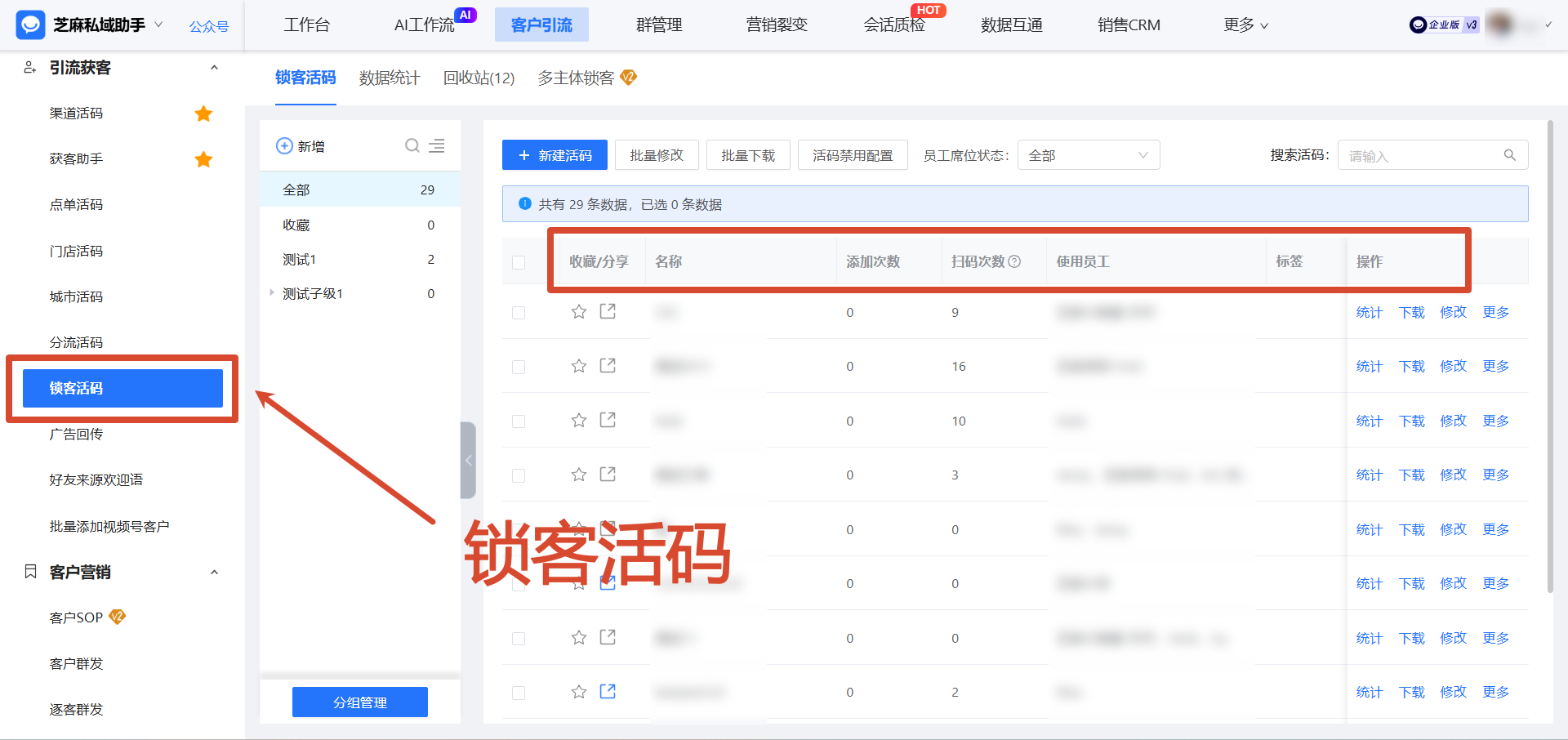Screen dimensions: 1568x740
Task: Check the row with 9 scans
Action: point(519,313)
